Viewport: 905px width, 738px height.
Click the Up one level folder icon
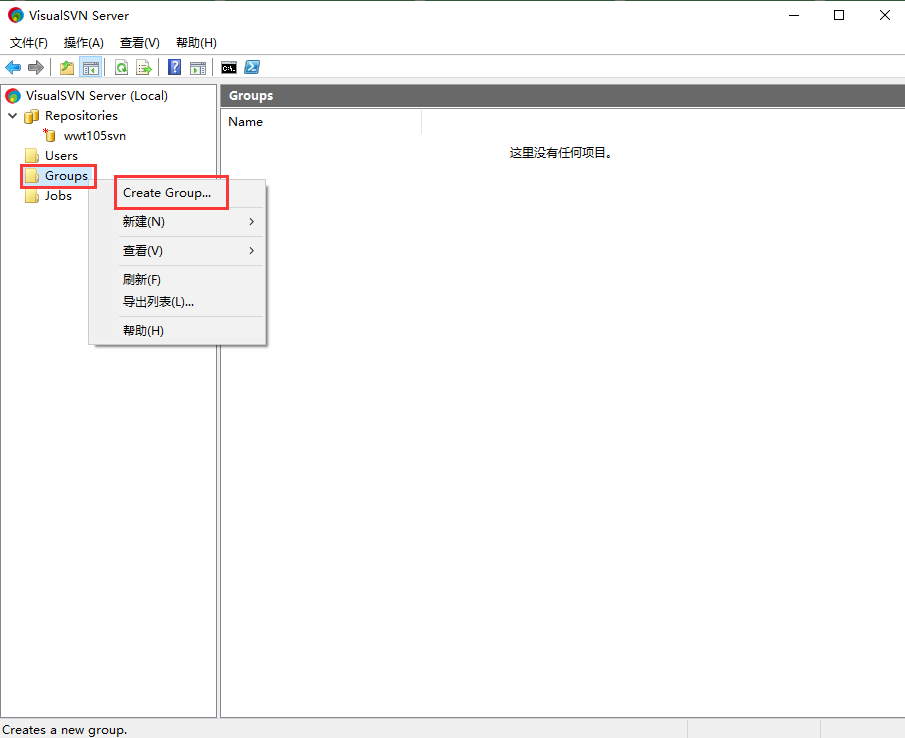pos(67,68)
